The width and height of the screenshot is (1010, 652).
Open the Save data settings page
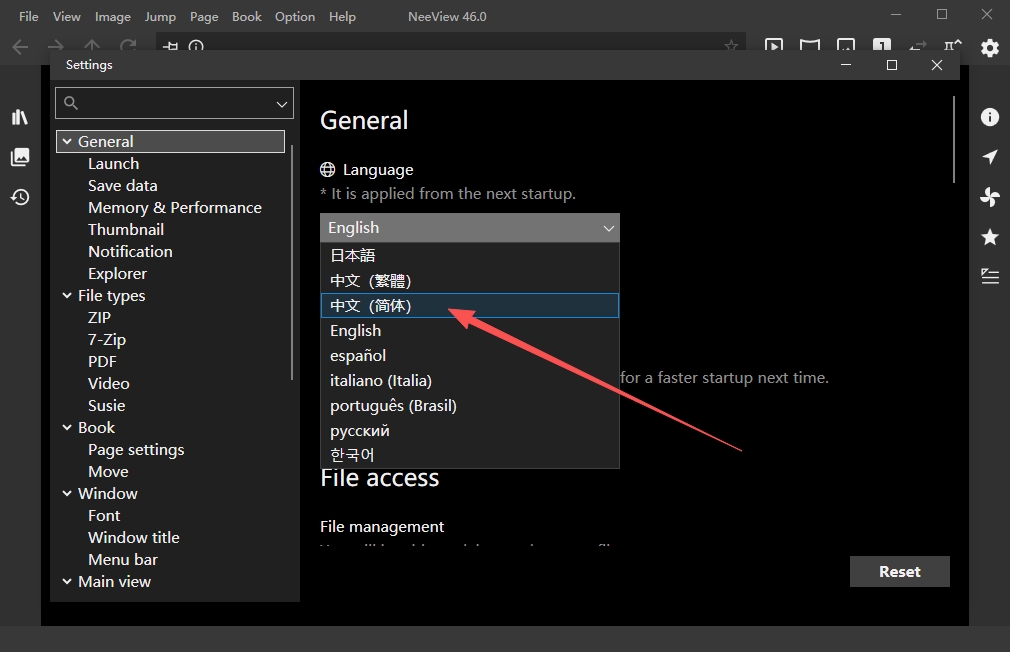pos(122,186)
